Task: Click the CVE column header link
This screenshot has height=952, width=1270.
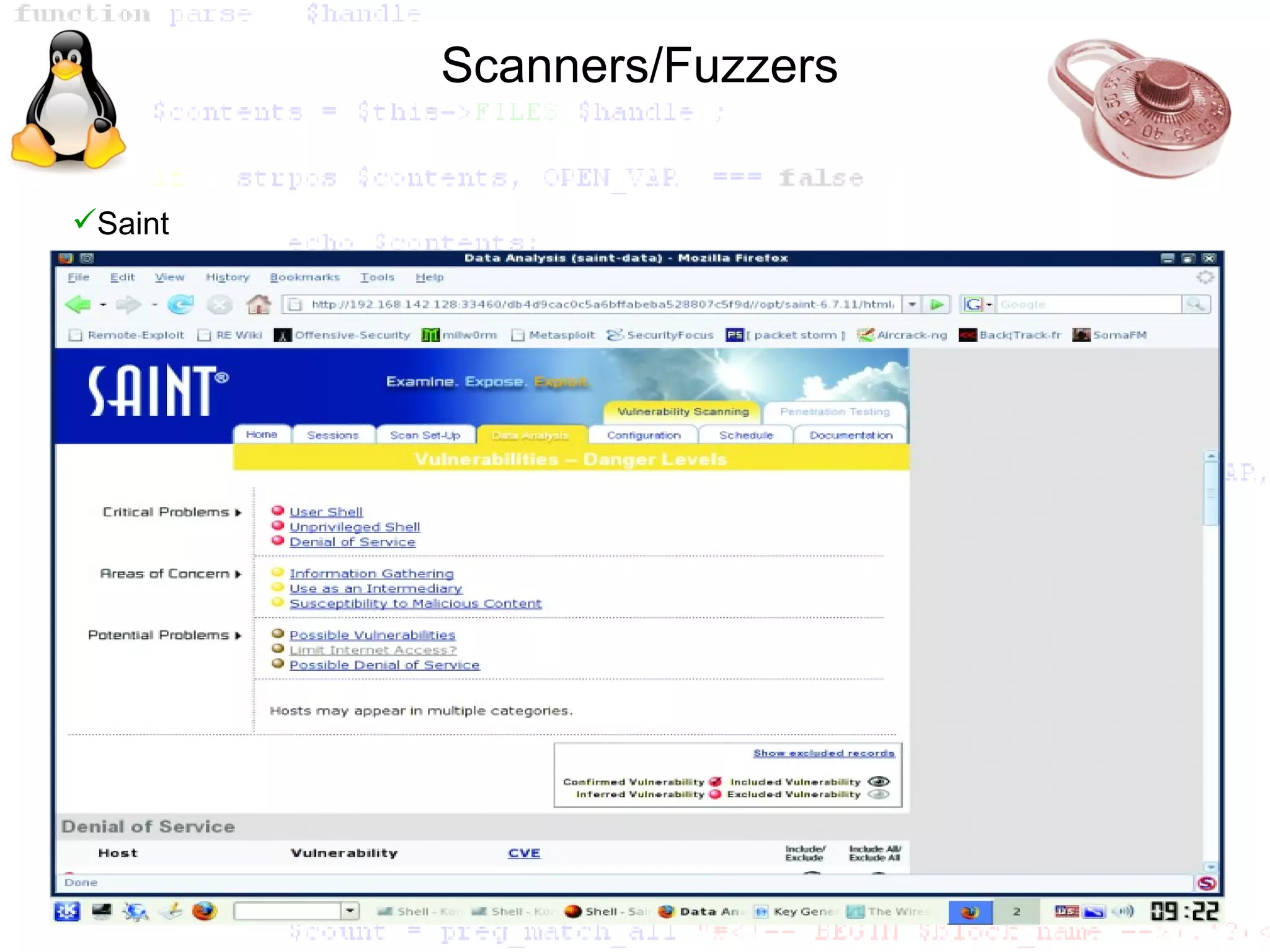Action: tap(524, 853)
